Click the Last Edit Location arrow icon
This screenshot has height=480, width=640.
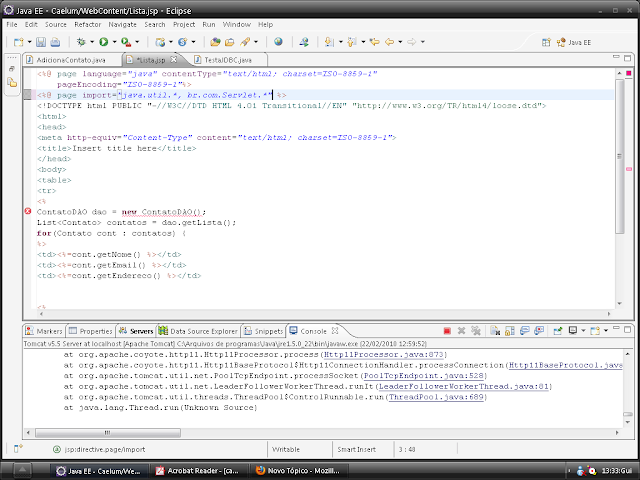point(374,42)
